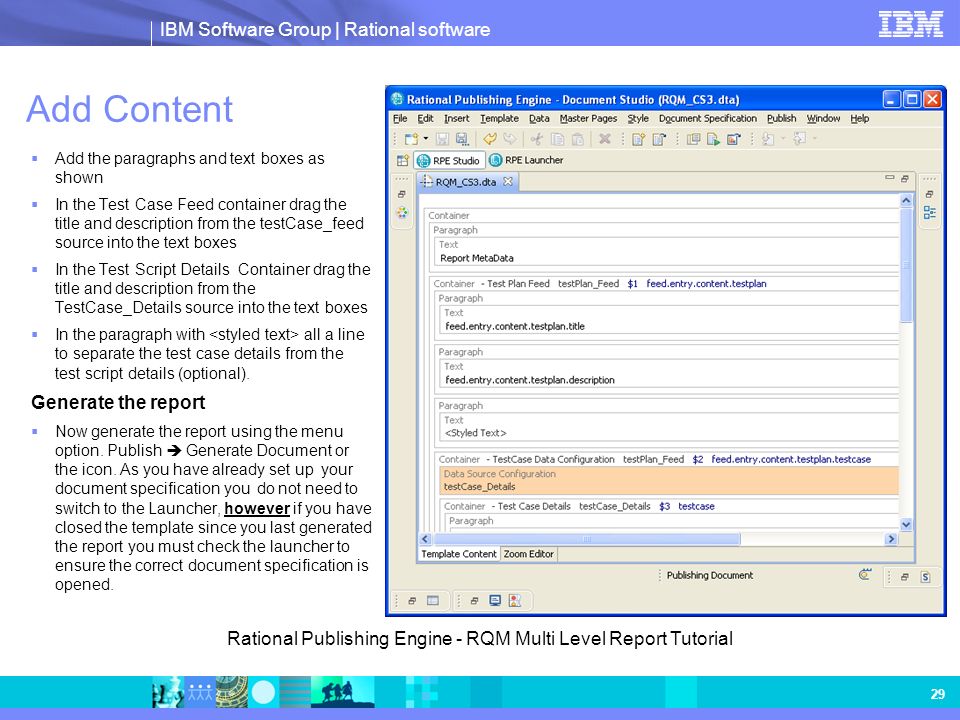Minimize the editor area
The image size is (960, 720).
pos(889,178)
